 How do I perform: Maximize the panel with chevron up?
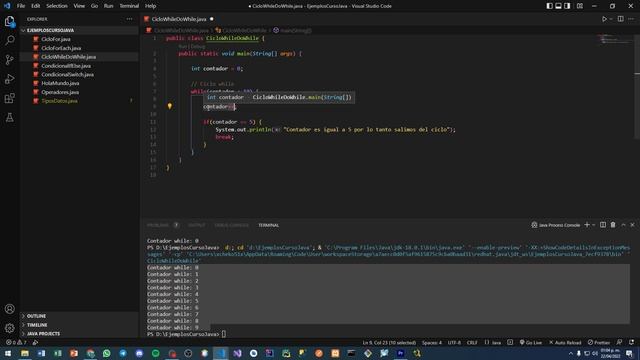coord(623,225)
